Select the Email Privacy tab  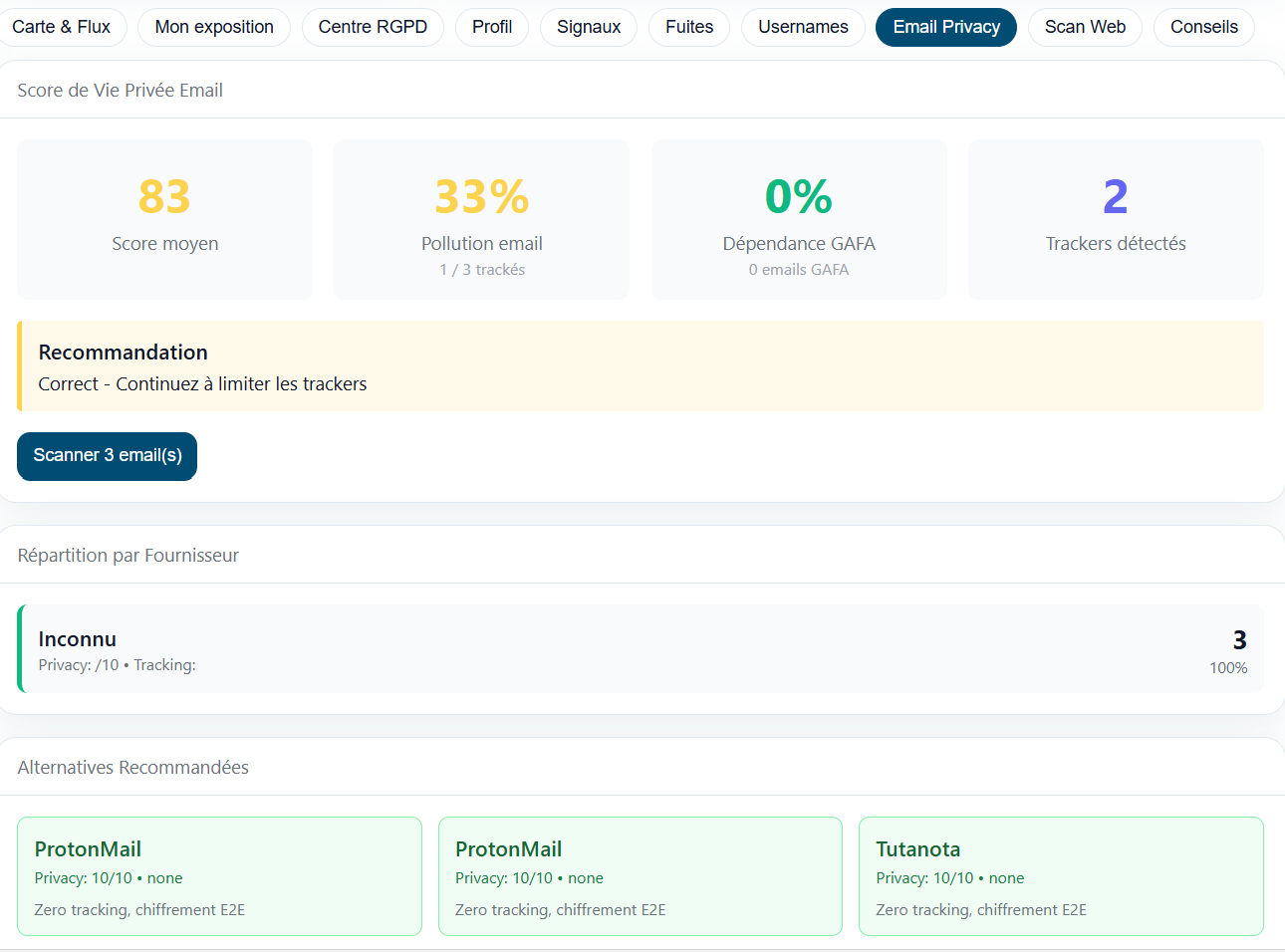tap(945, 27)
